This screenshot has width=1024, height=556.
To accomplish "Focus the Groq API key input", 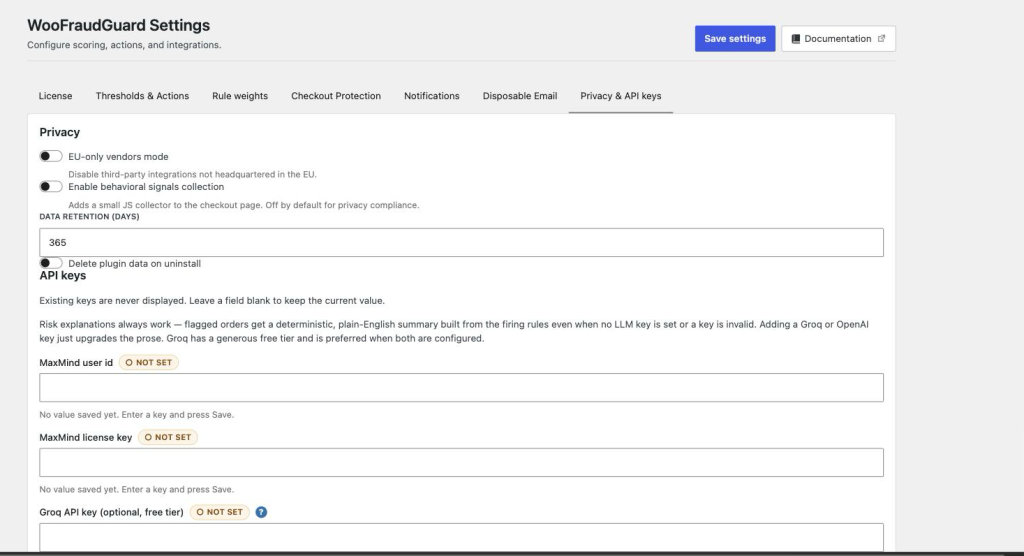I will (461, 537).
